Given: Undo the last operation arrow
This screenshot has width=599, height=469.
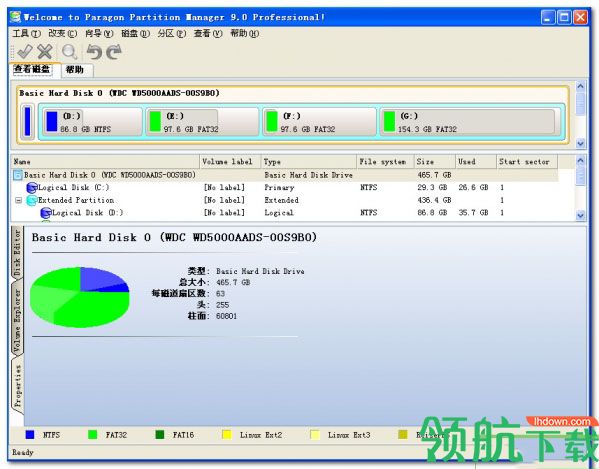Looking at the screenshot, I should point(94,52).
